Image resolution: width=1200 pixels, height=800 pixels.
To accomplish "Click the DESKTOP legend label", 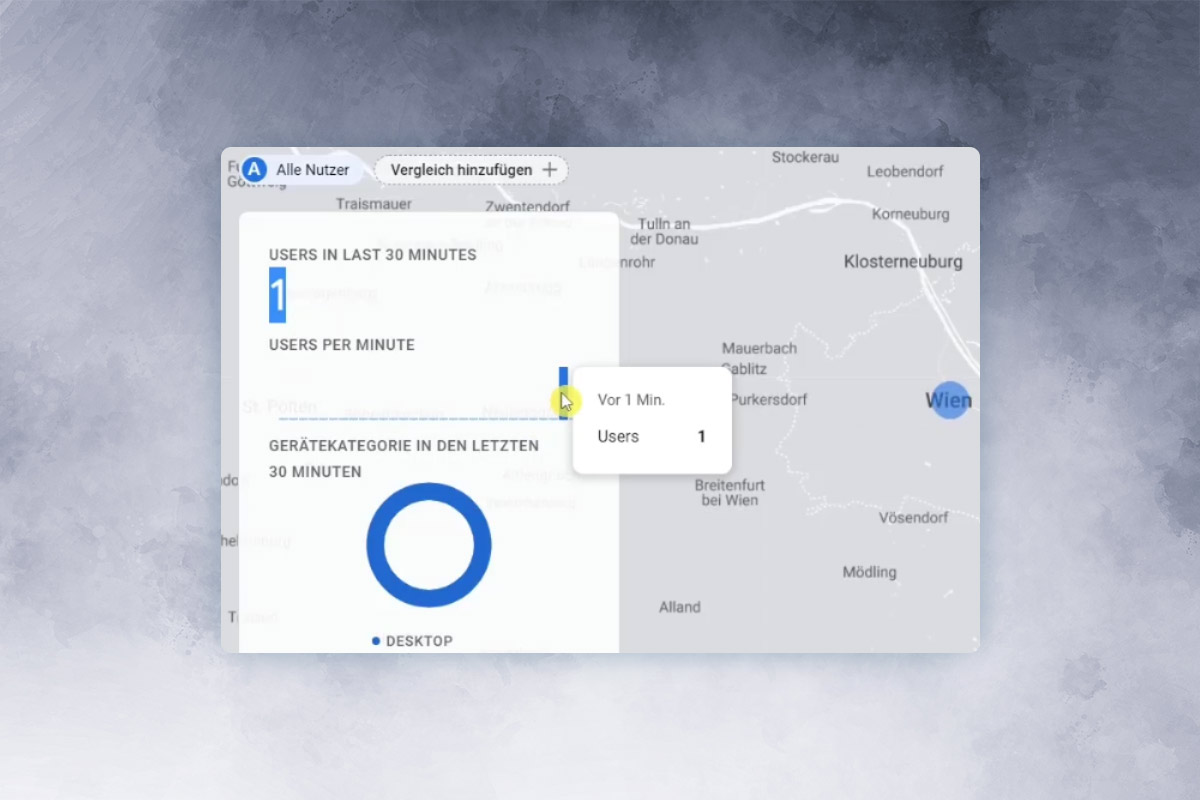I will tap(419, 641).
